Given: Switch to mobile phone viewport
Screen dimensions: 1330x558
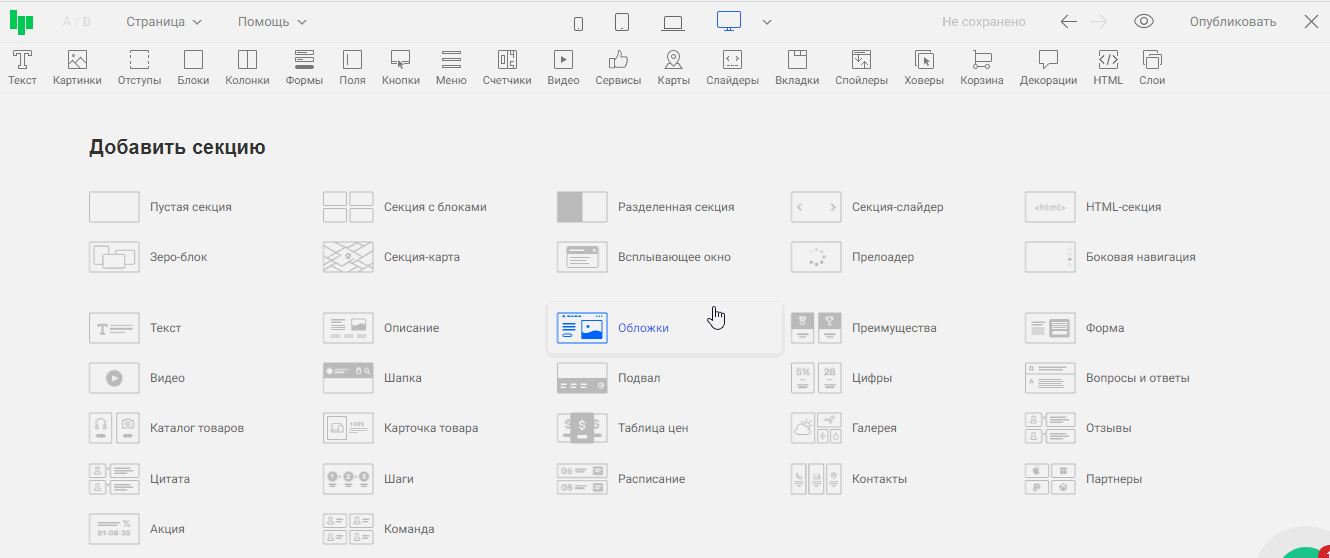Looking at the screenshot, I should 578,23.
